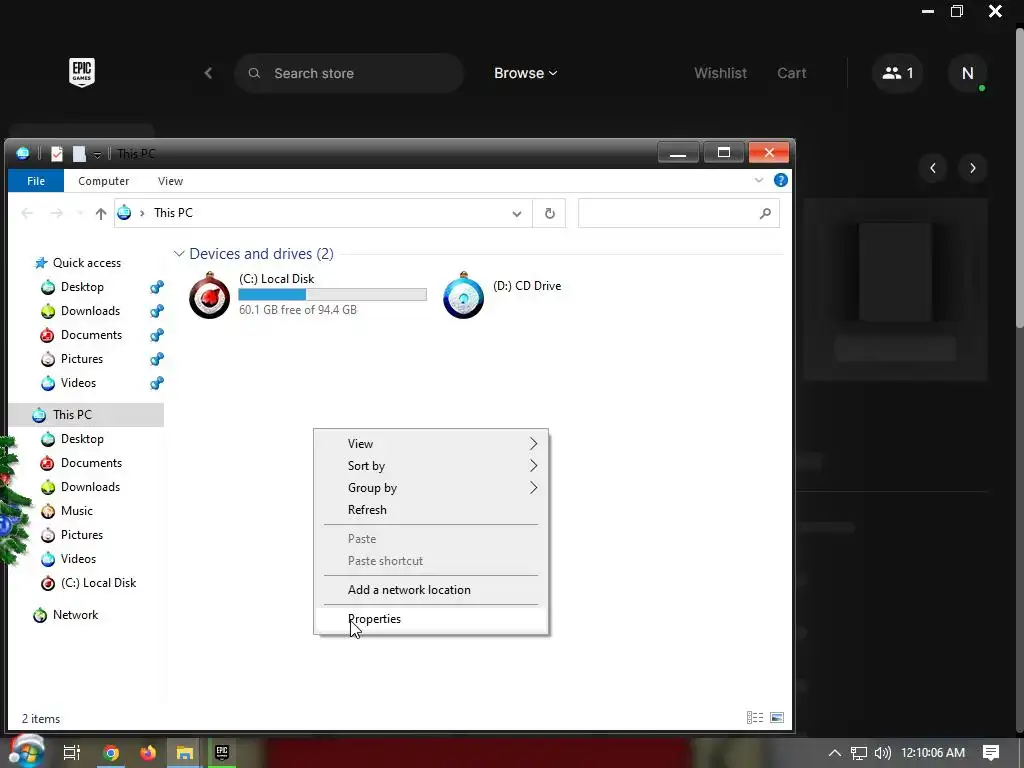The image size is (1024, 768).
Task: Open friends list showing 1 online
Action: click(897, 73)
